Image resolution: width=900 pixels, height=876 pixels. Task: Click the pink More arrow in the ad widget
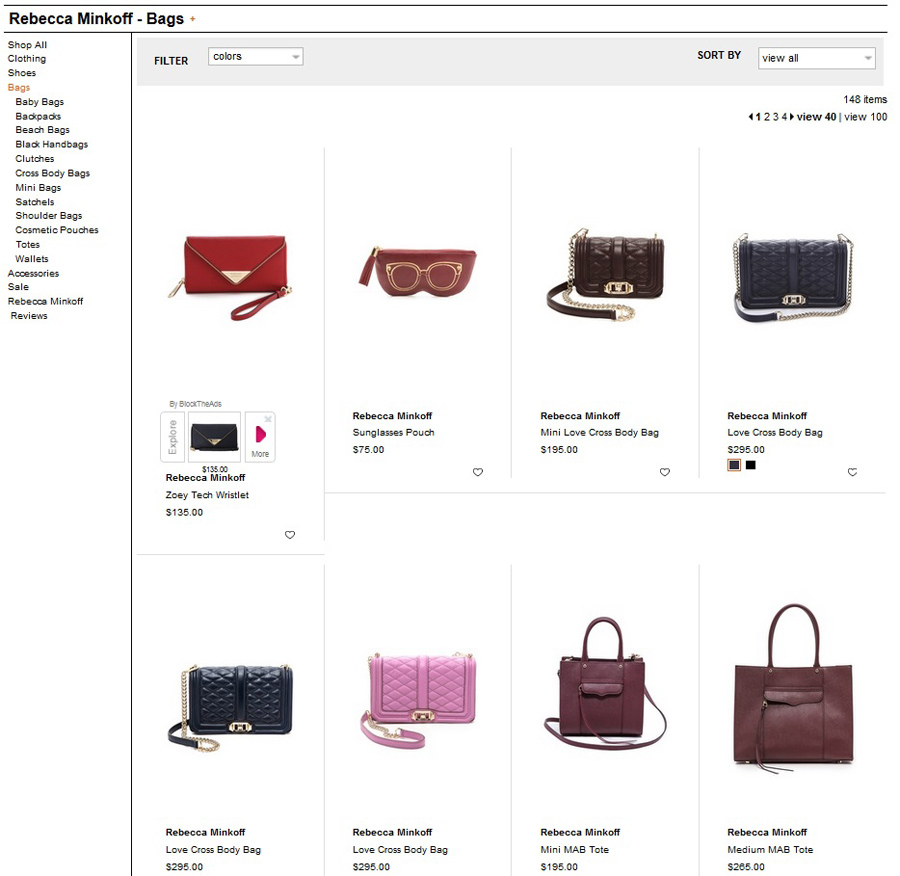(x=261, y=434)
